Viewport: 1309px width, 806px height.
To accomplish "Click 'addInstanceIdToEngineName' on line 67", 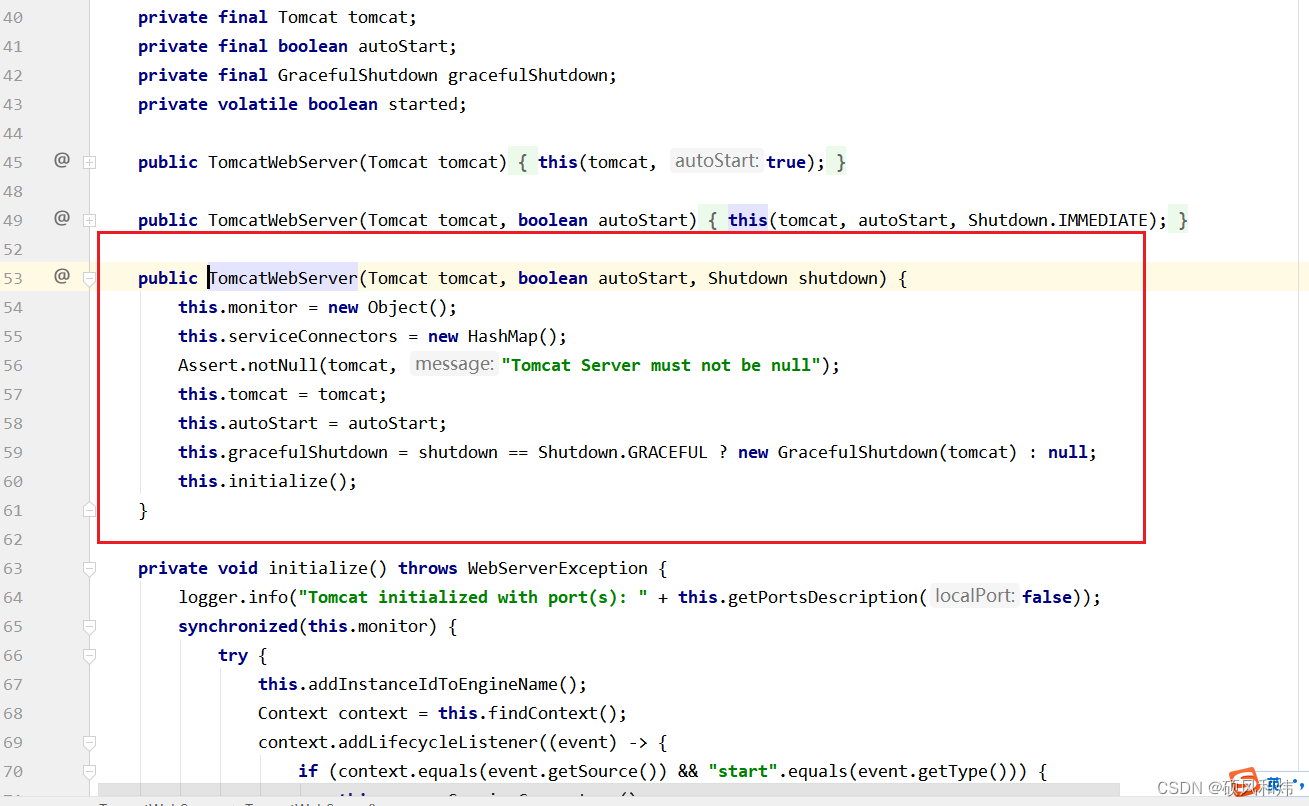I will [x=433, y=684].
